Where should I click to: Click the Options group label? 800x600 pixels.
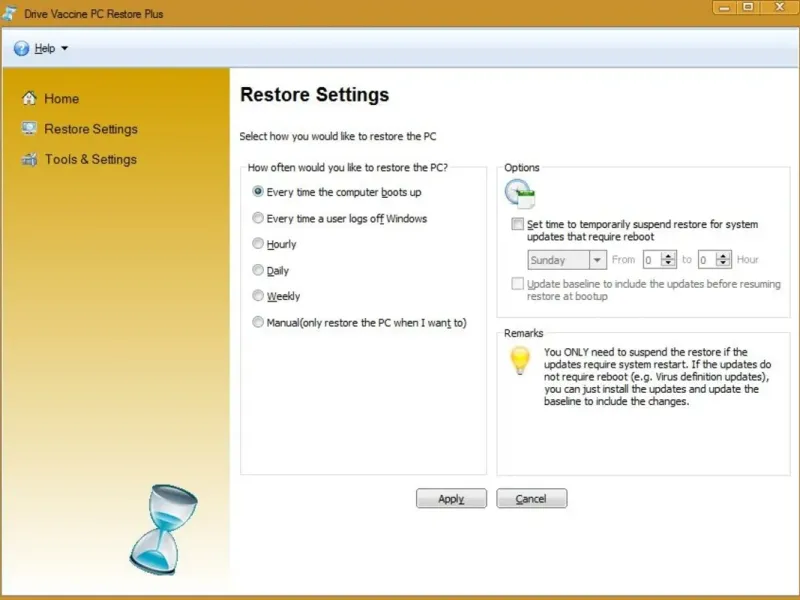click(x=521, y=168)
